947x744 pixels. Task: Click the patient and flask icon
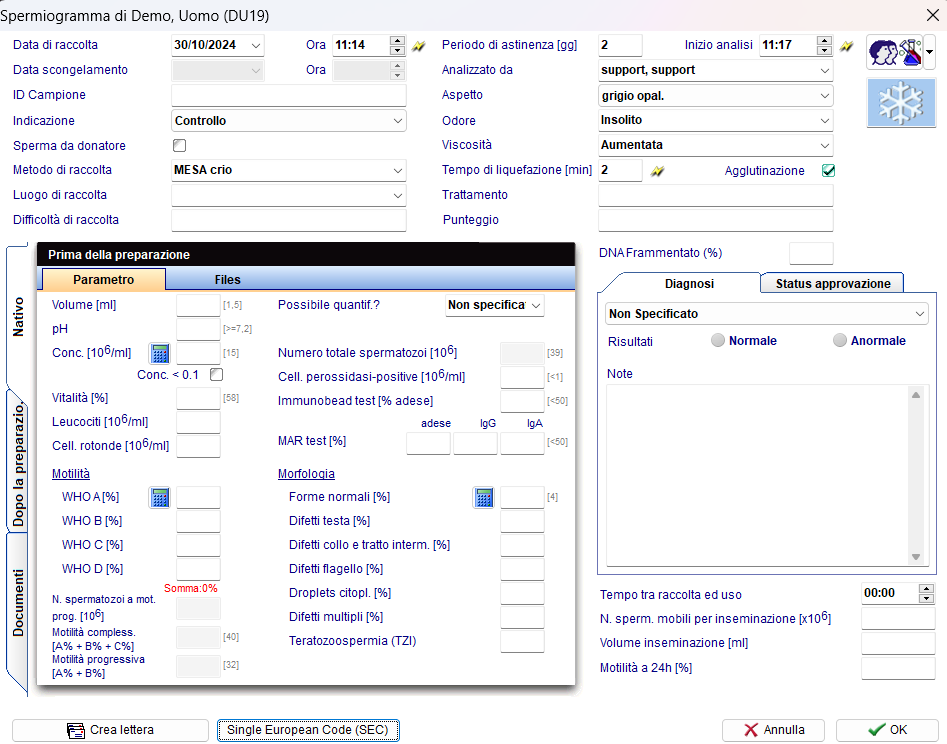(895, 53)
